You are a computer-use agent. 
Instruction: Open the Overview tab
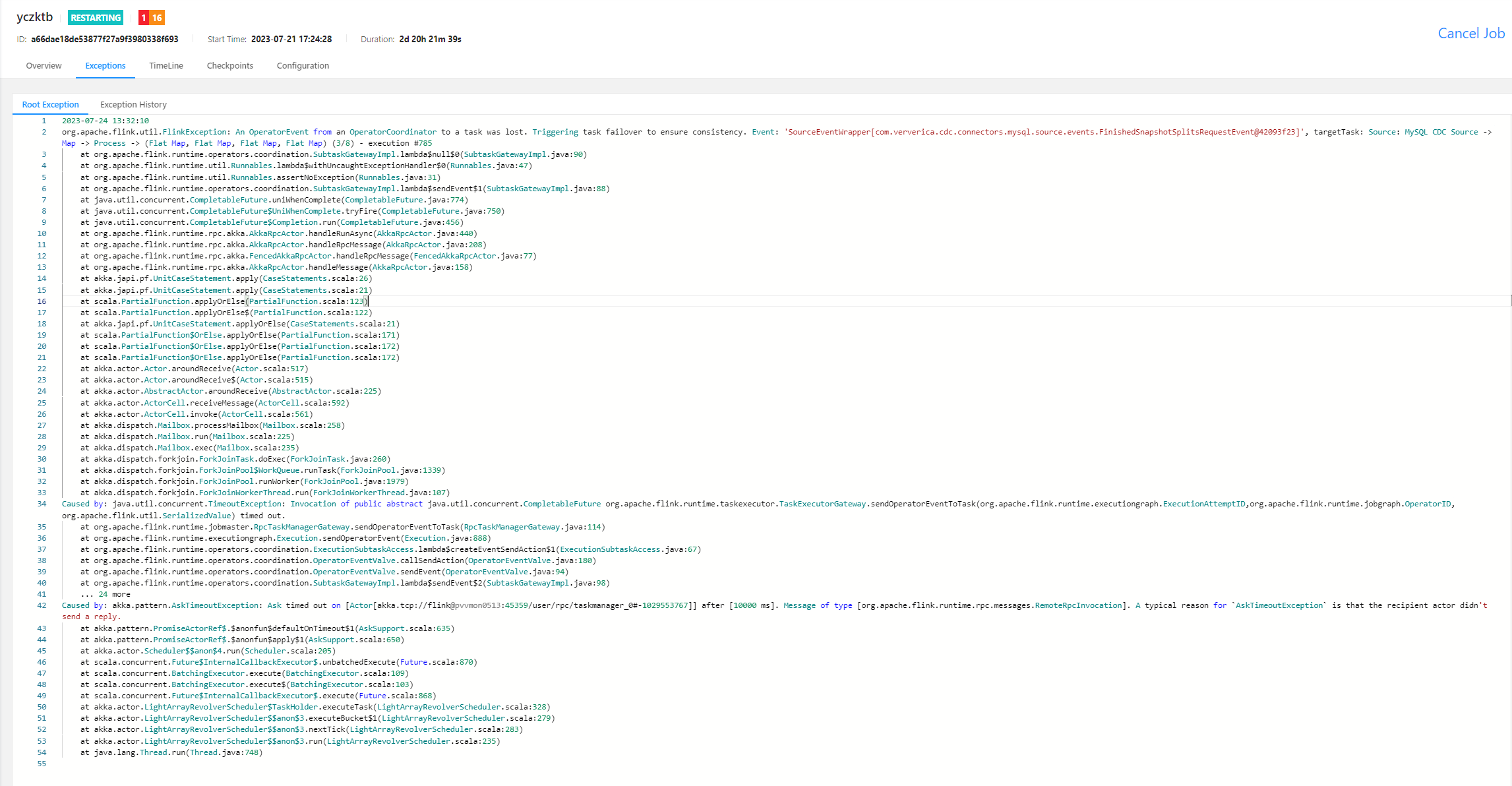point(44,66)
